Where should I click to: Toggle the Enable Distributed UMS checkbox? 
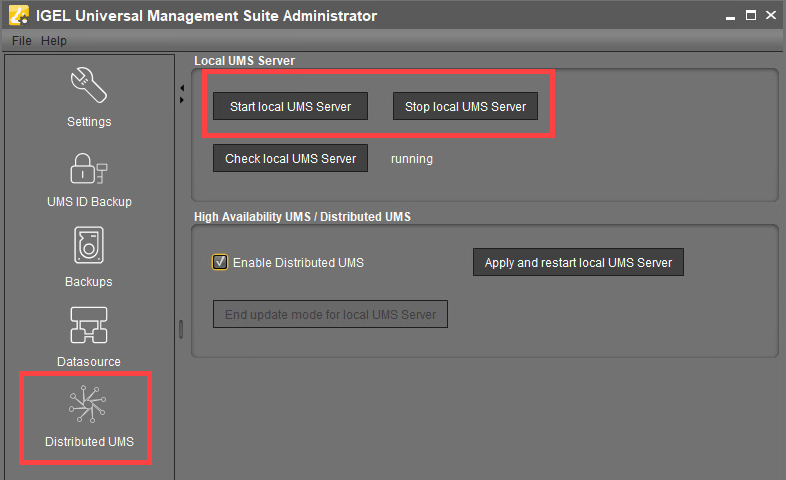click(x=220, y=263)
